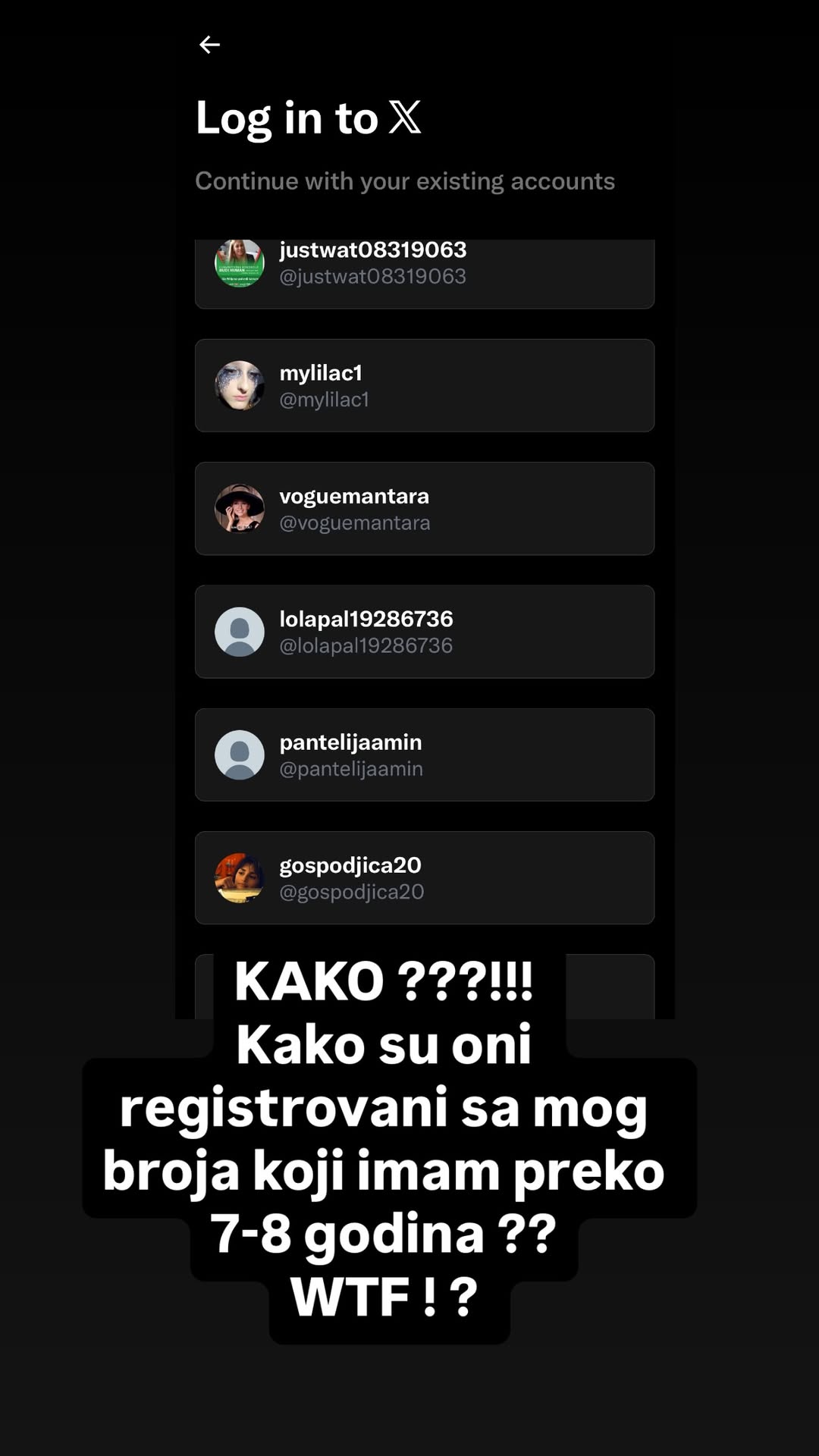
Task: Tap the 'KAKO ???!!!' caption overlay text
Action: point(384,981)
